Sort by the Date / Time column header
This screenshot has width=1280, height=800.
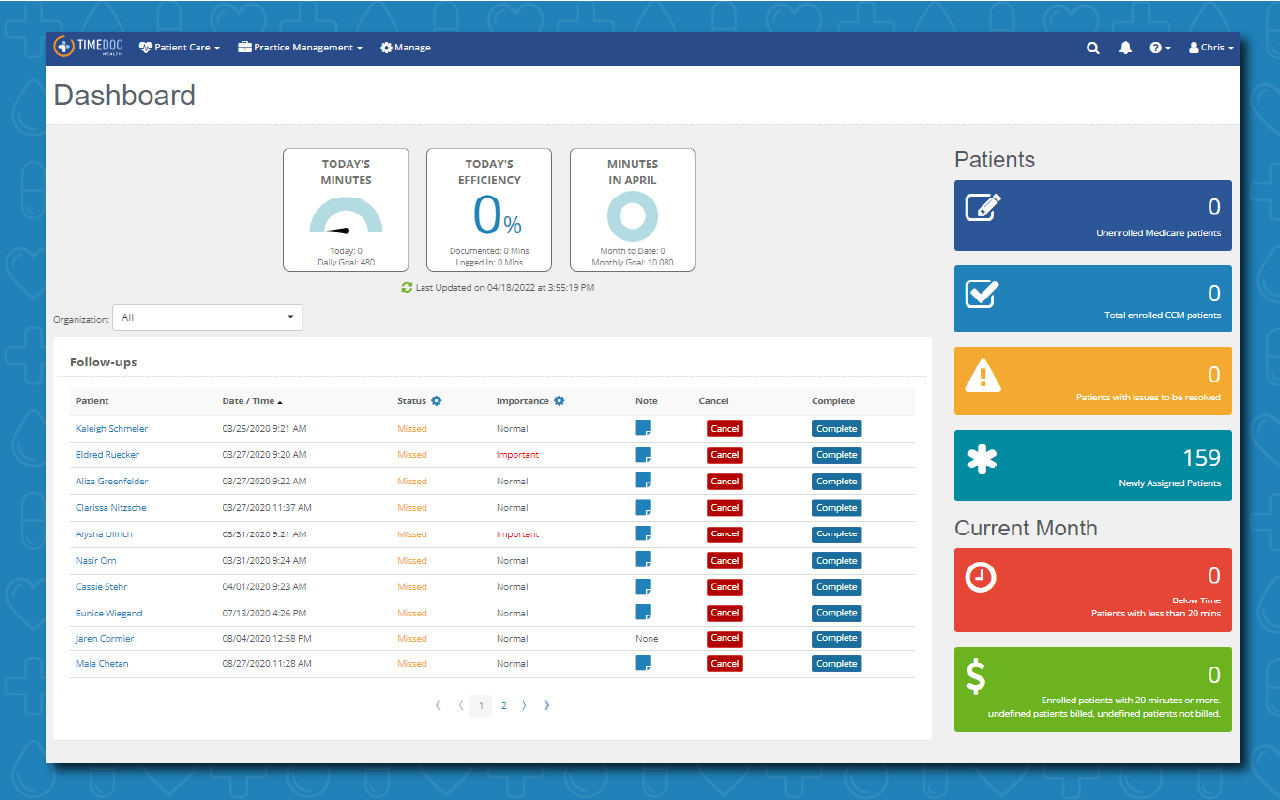point(252,401)
